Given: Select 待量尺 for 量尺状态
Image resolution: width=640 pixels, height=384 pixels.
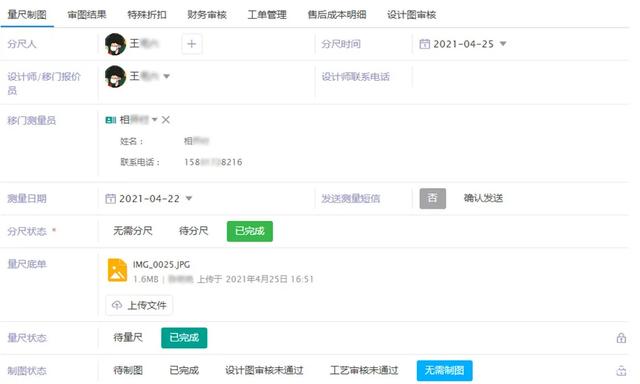Looking at the screenshot, I should click(128, 338).
